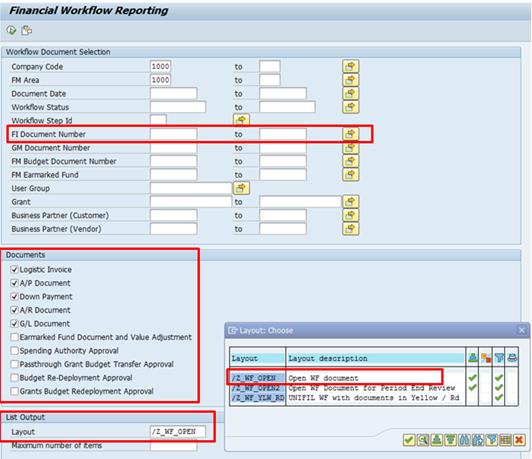532x459 pixels.
Task: Click the Document Date from field
Action: click(174, 93)
